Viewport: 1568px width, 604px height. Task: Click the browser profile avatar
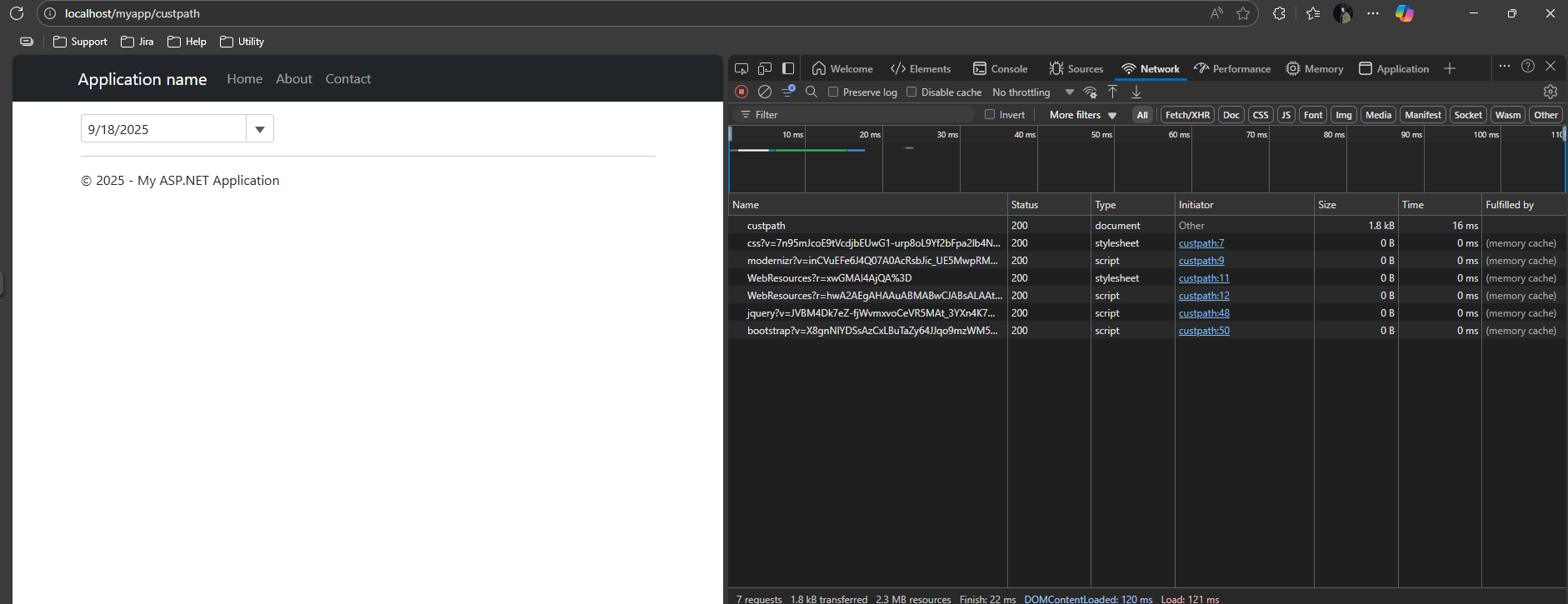(x=1342, y=13)
